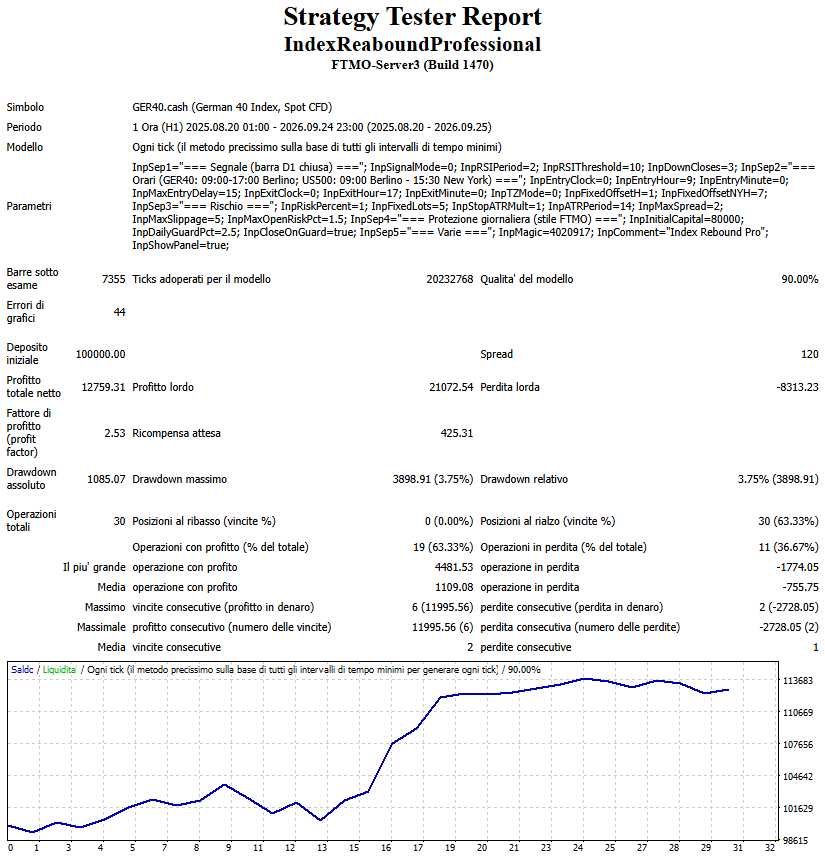The image size is (825, 859).
Task: Select the bars value '7355'
Action: coord(113,279)
